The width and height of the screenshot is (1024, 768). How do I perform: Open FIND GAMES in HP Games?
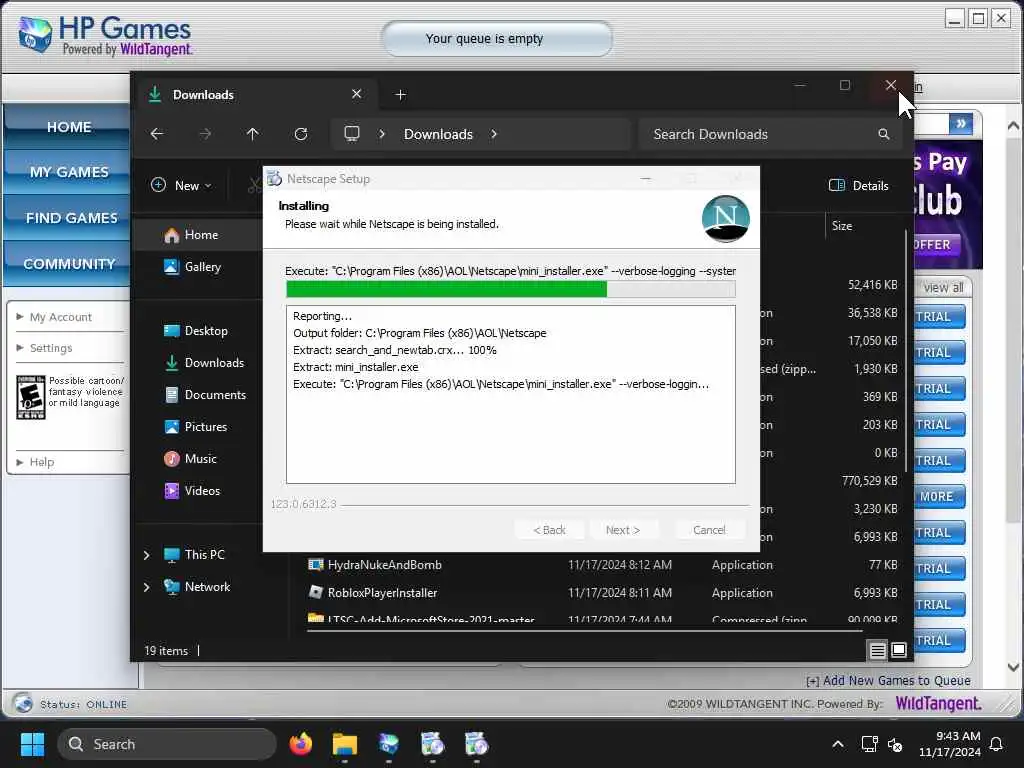(69, 218)
